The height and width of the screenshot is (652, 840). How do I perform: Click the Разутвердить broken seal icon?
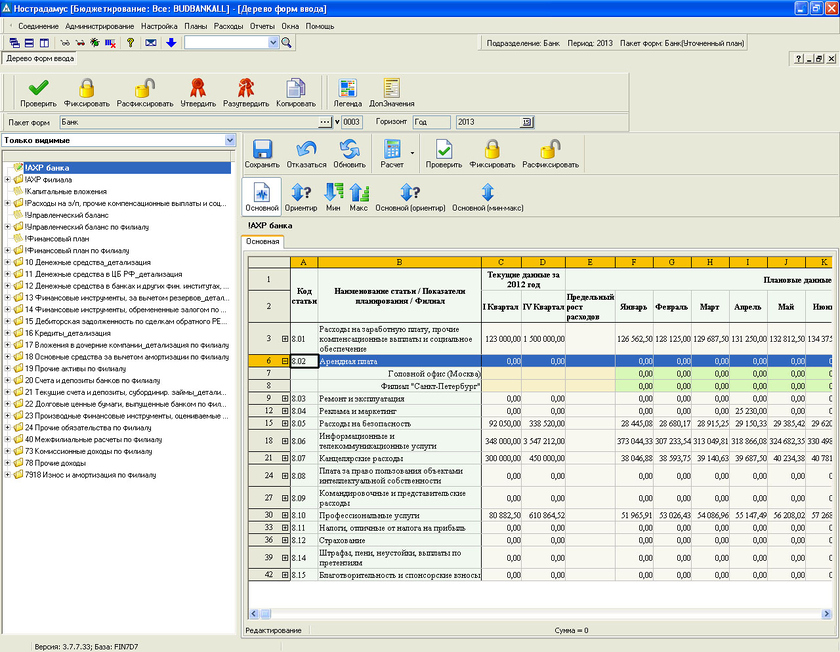[245, 92]
